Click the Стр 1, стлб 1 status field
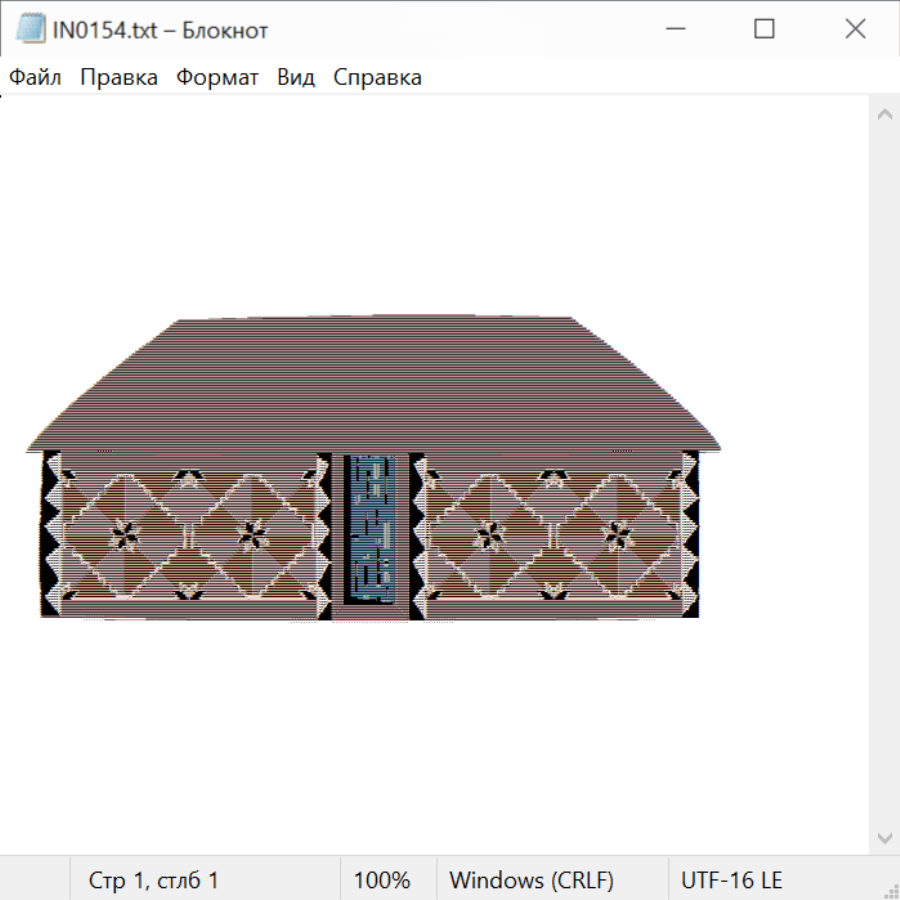 coord(154,881)
